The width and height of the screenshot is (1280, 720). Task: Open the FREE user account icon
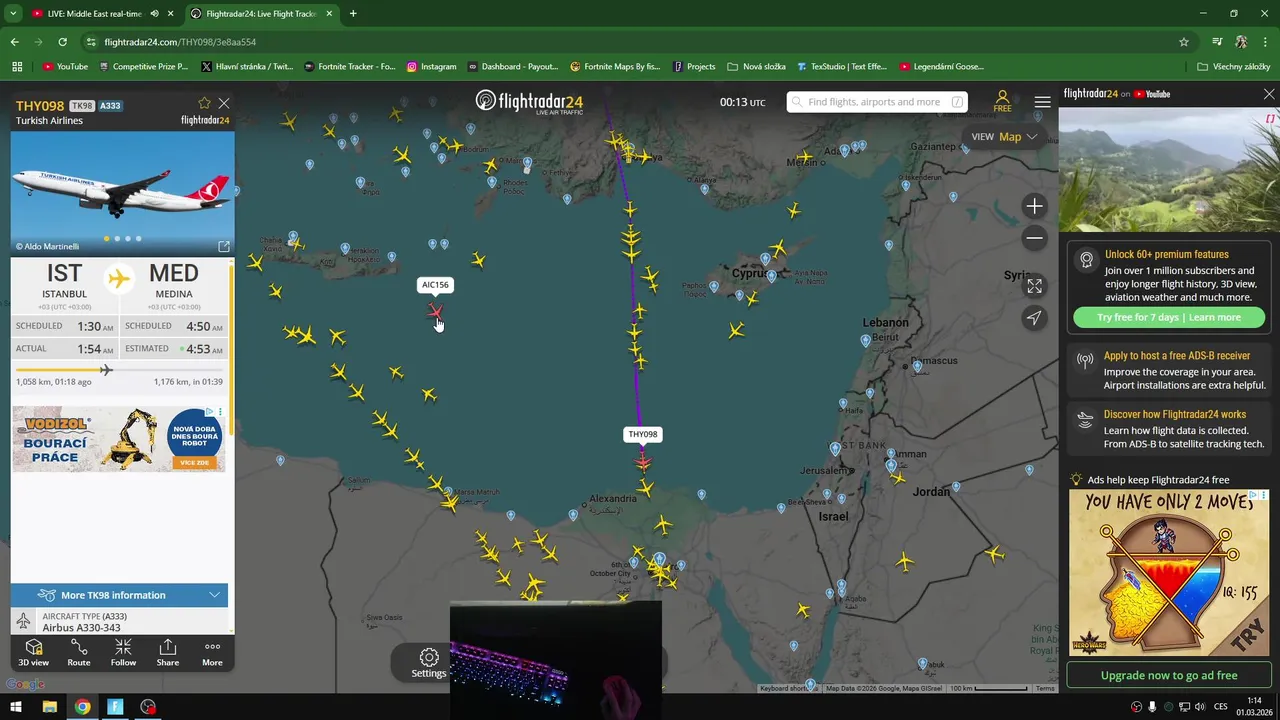[x=1002, y=101]
